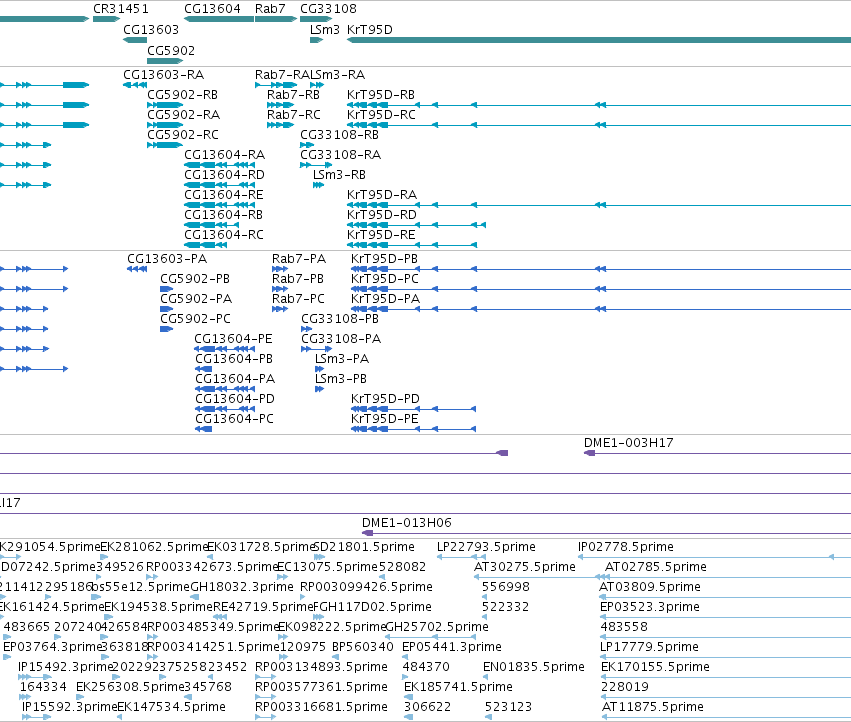
Task: Click the CG5902-RA transcript label
Action: (183, 115)
